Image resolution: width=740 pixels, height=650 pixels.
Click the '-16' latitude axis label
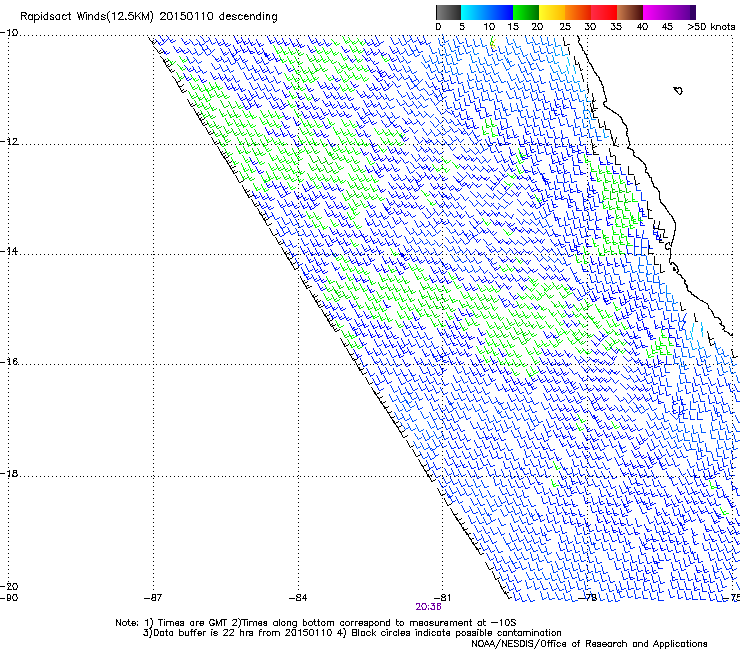[9, 362]
